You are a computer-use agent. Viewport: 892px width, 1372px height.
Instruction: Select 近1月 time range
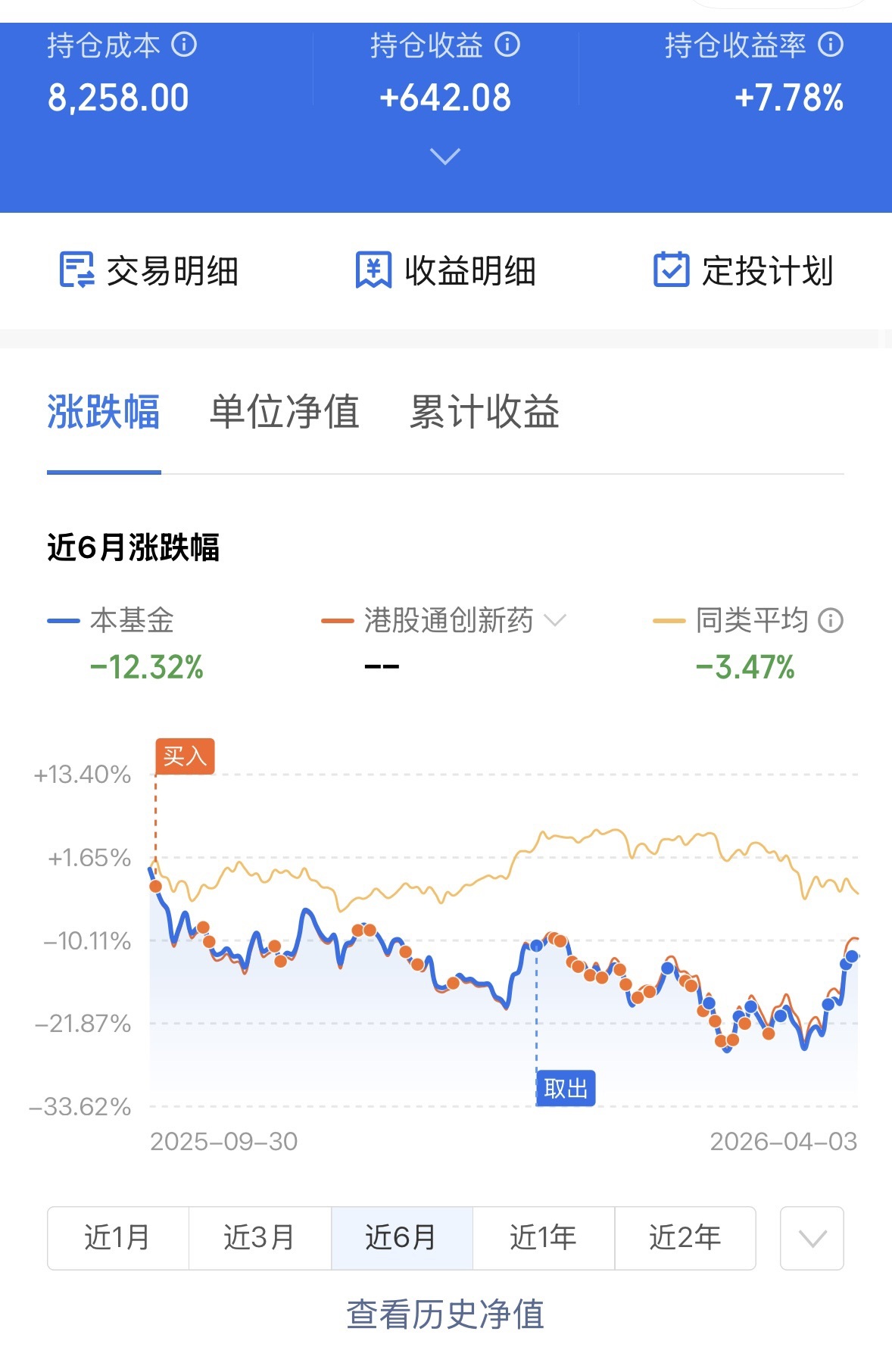pos(117,1238)
